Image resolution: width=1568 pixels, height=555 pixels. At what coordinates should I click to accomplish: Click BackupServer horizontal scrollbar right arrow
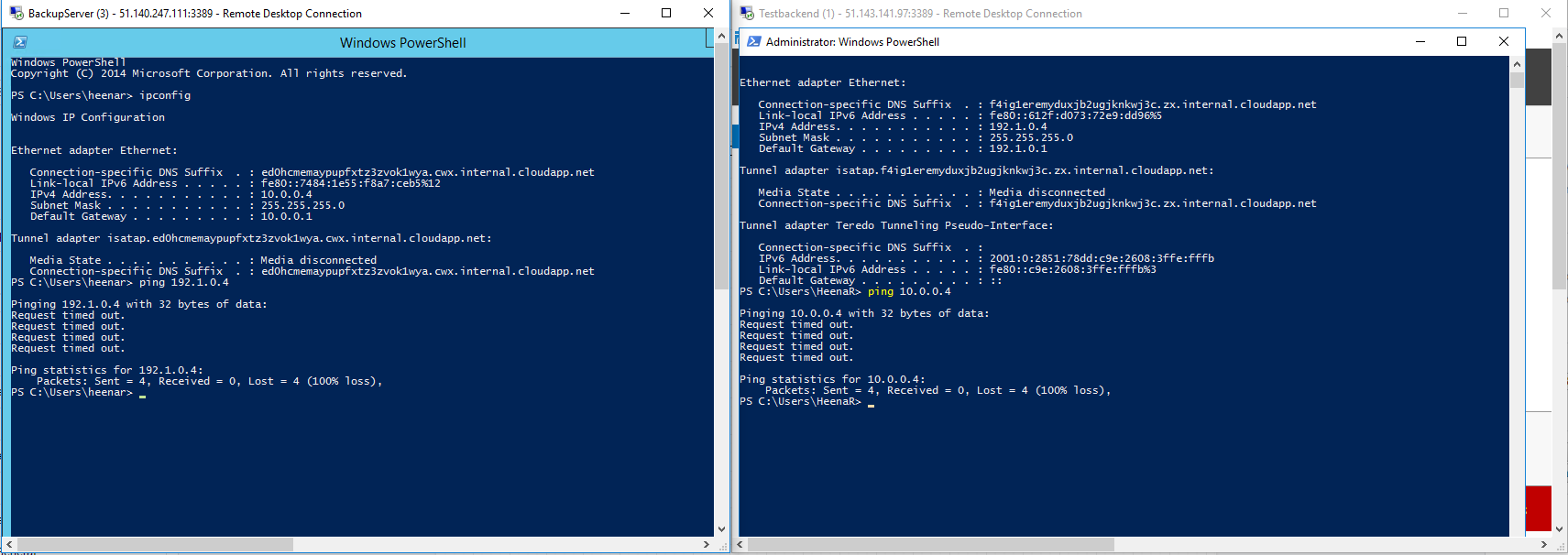(x=707, y=544)
